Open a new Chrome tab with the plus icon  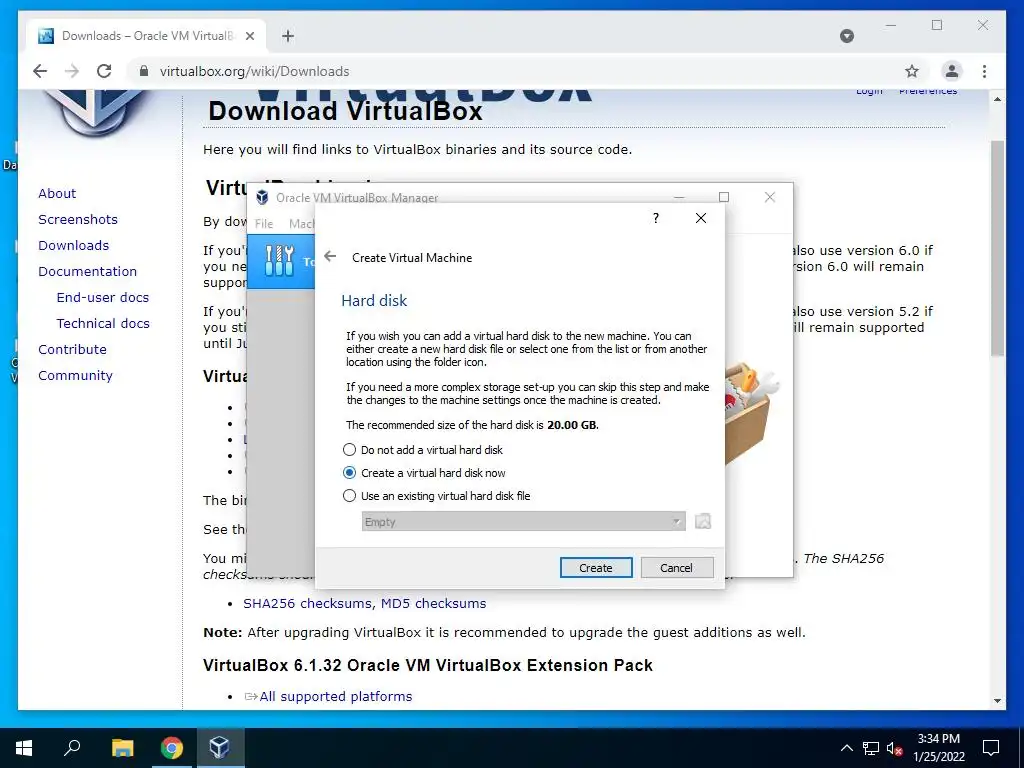coord(288,36)
